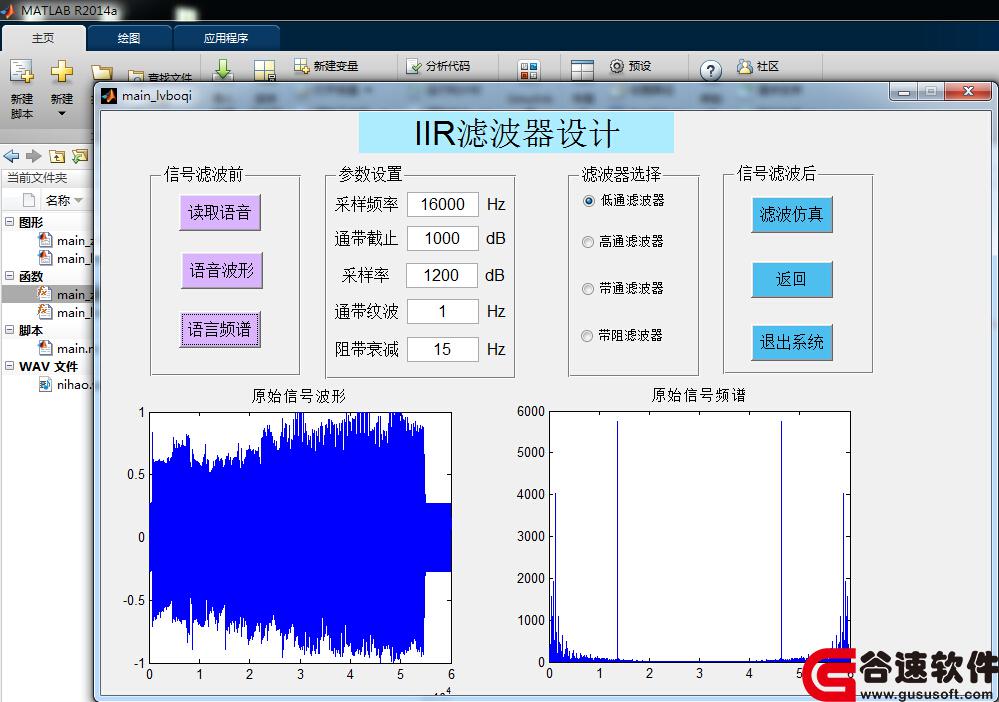Viewport: 999px width, 702px height.
Task: Switch to the 绘图 tab
Action: 129,38
